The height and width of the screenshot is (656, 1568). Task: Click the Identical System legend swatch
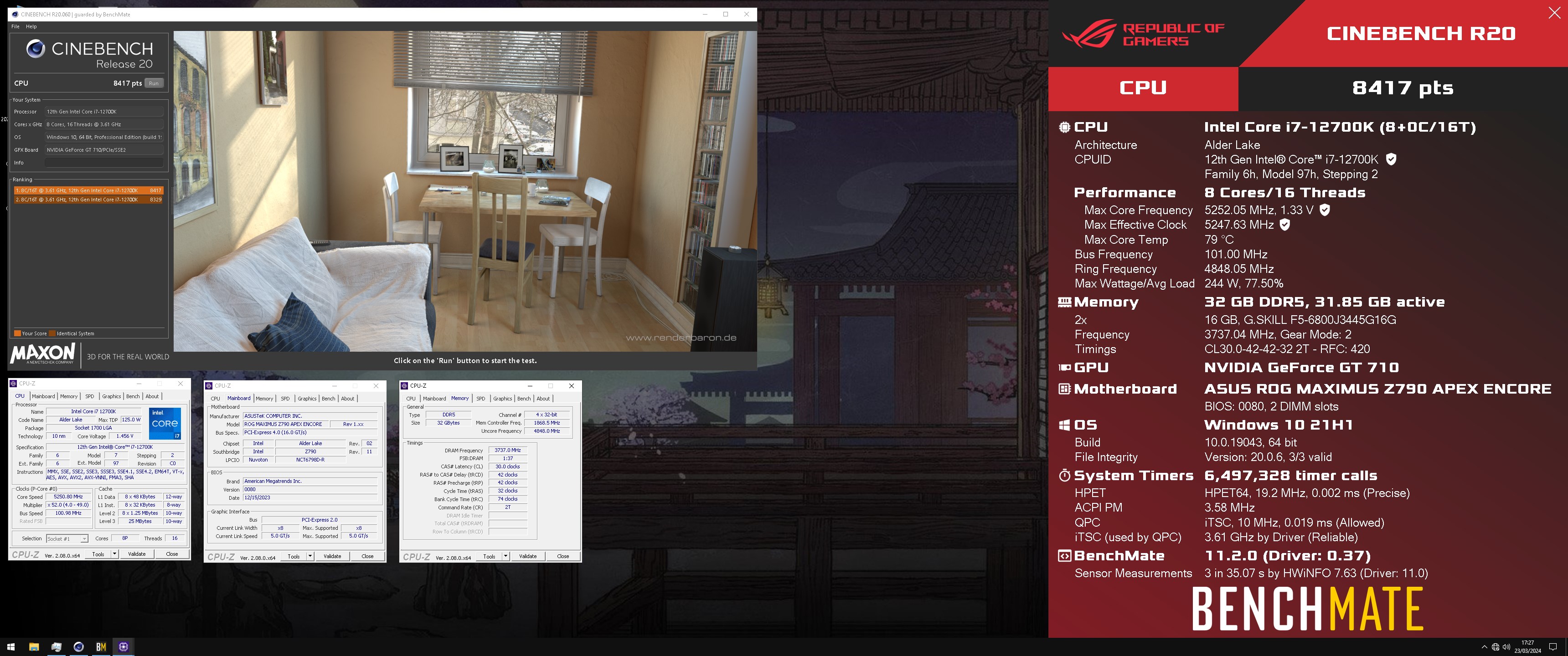point(52,333)
